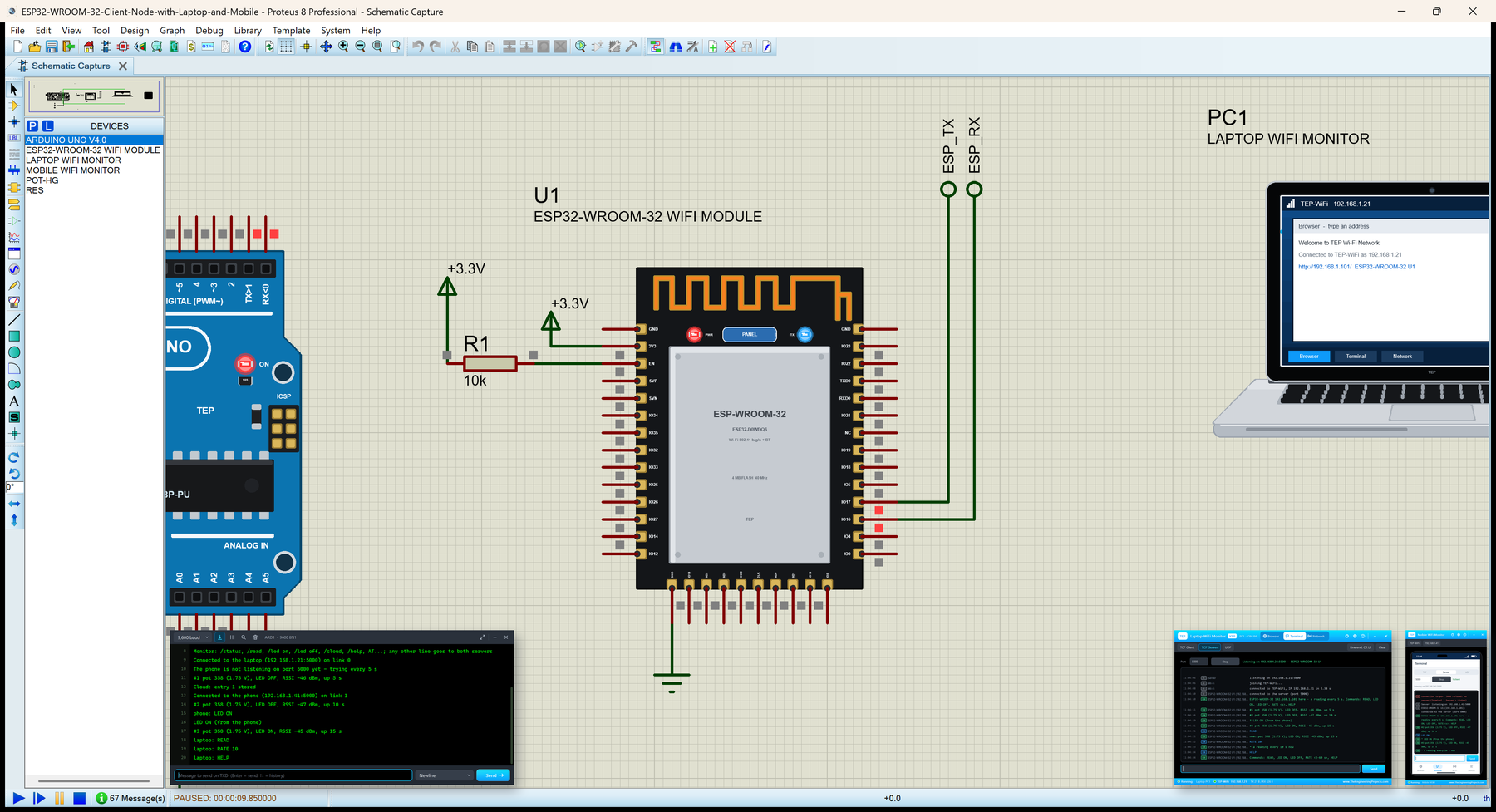Select the Junction Dot tool
This screenshot has width=1496, height=812.
tap(13, 121)
